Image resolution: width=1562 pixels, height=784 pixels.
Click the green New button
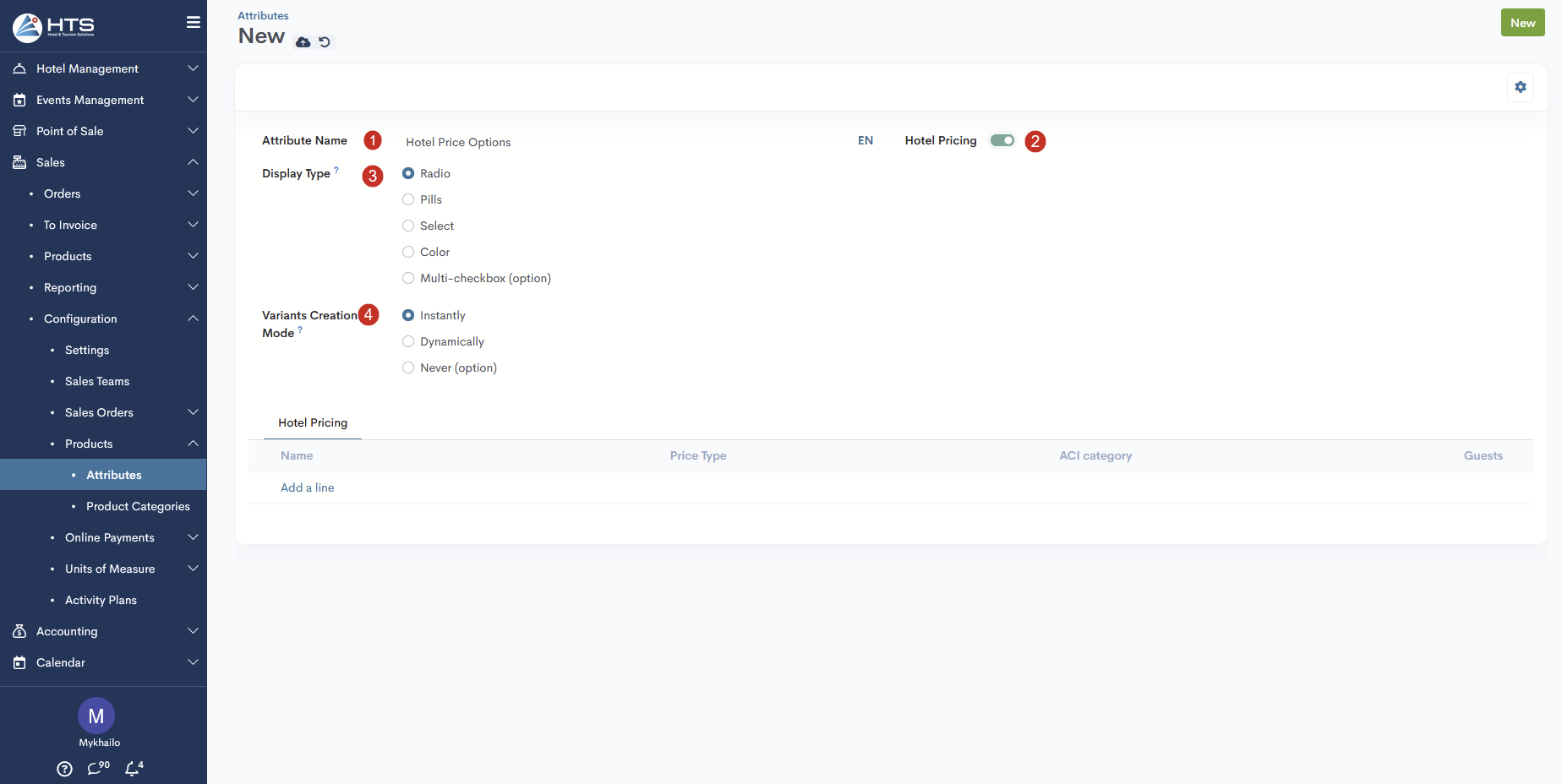pos(1522,23)
